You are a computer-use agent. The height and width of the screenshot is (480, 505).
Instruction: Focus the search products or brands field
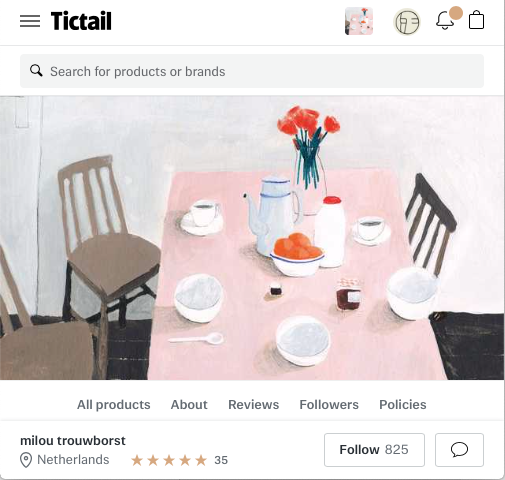252,71
